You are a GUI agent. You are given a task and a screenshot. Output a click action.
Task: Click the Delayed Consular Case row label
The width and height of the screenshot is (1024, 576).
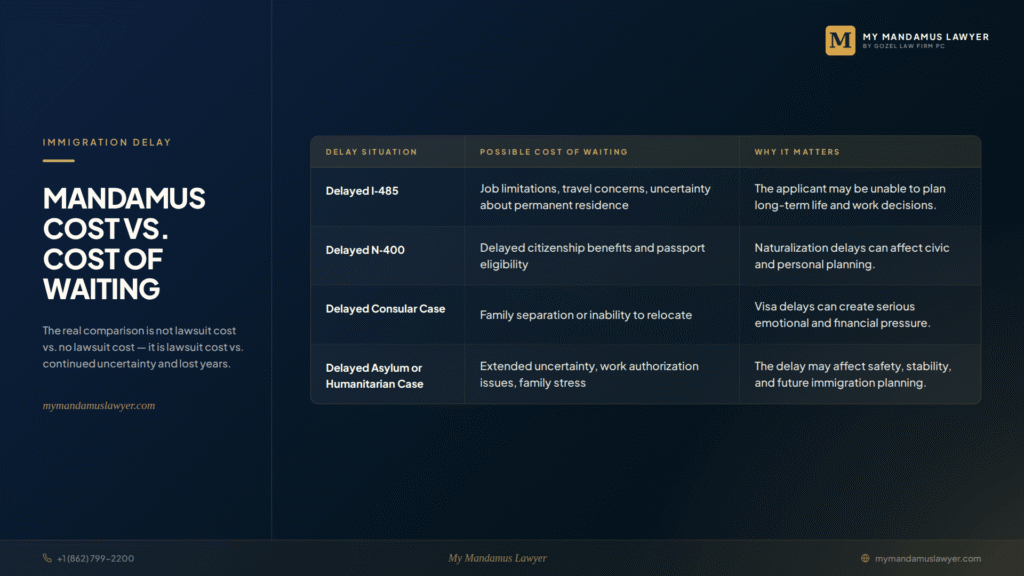click(385, 309)
